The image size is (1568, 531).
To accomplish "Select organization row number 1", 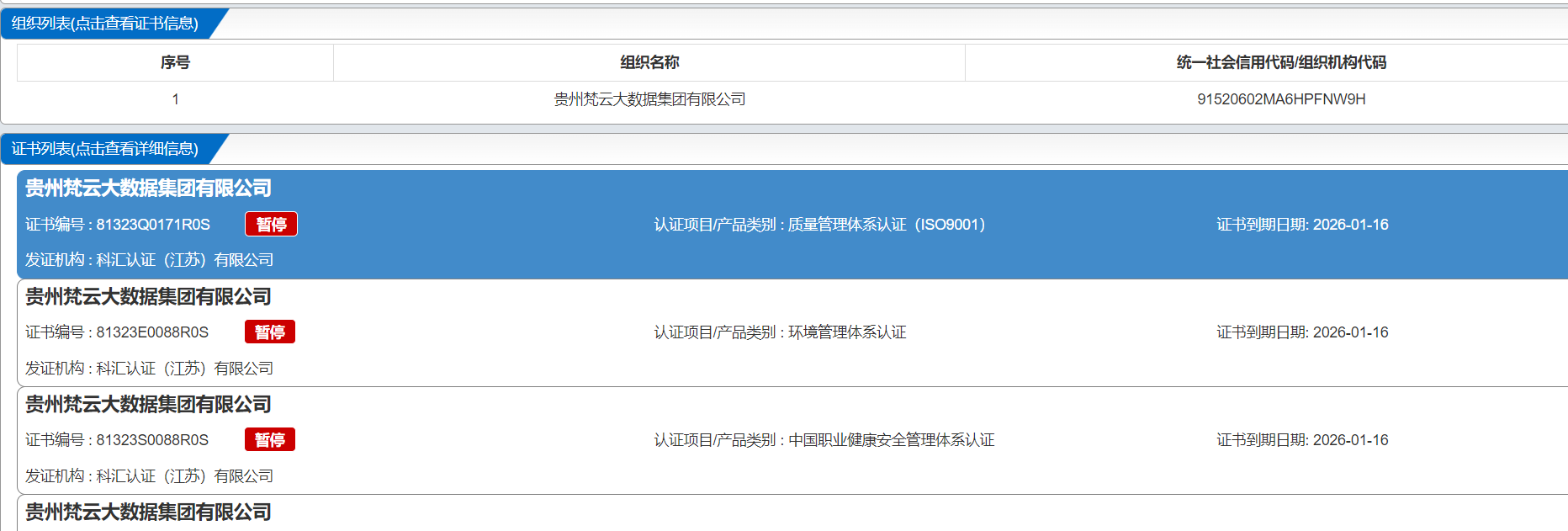I will [x=175, y=99].
